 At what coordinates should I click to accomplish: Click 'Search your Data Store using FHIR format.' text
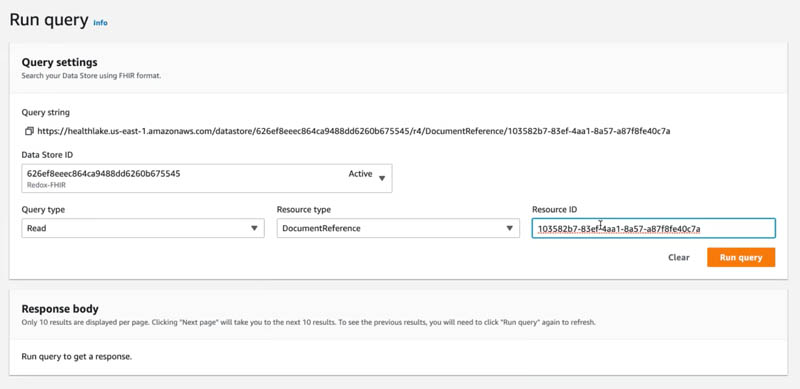(x=91, y=76)
